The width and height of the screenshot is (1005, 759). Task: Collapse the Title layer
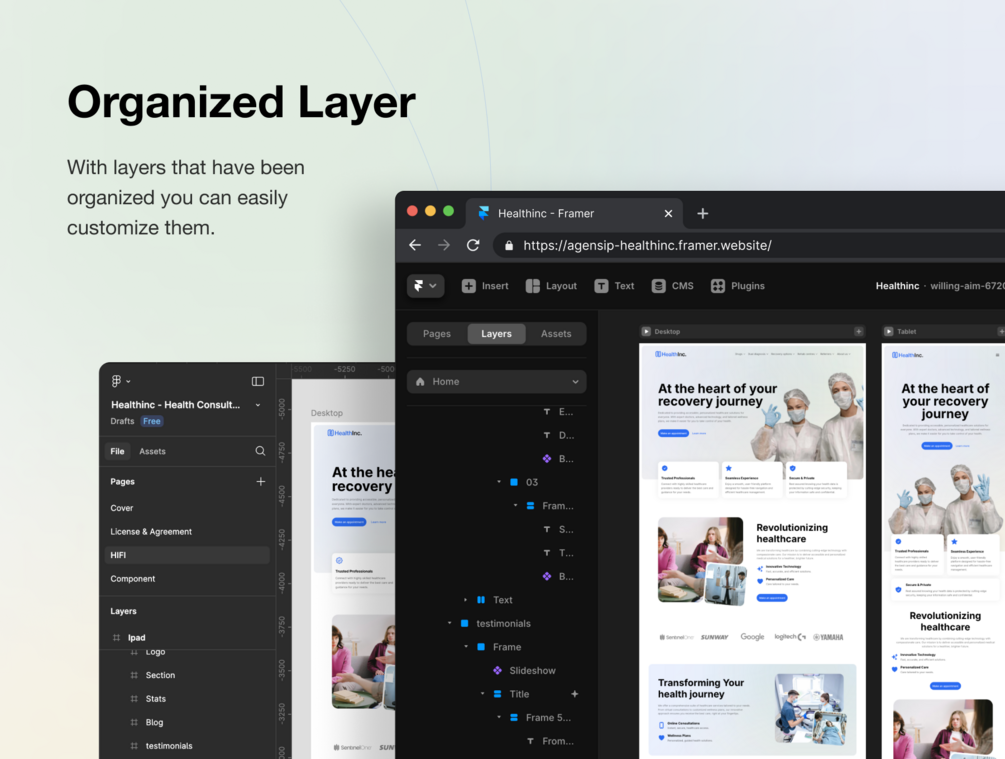coord(483,694)
